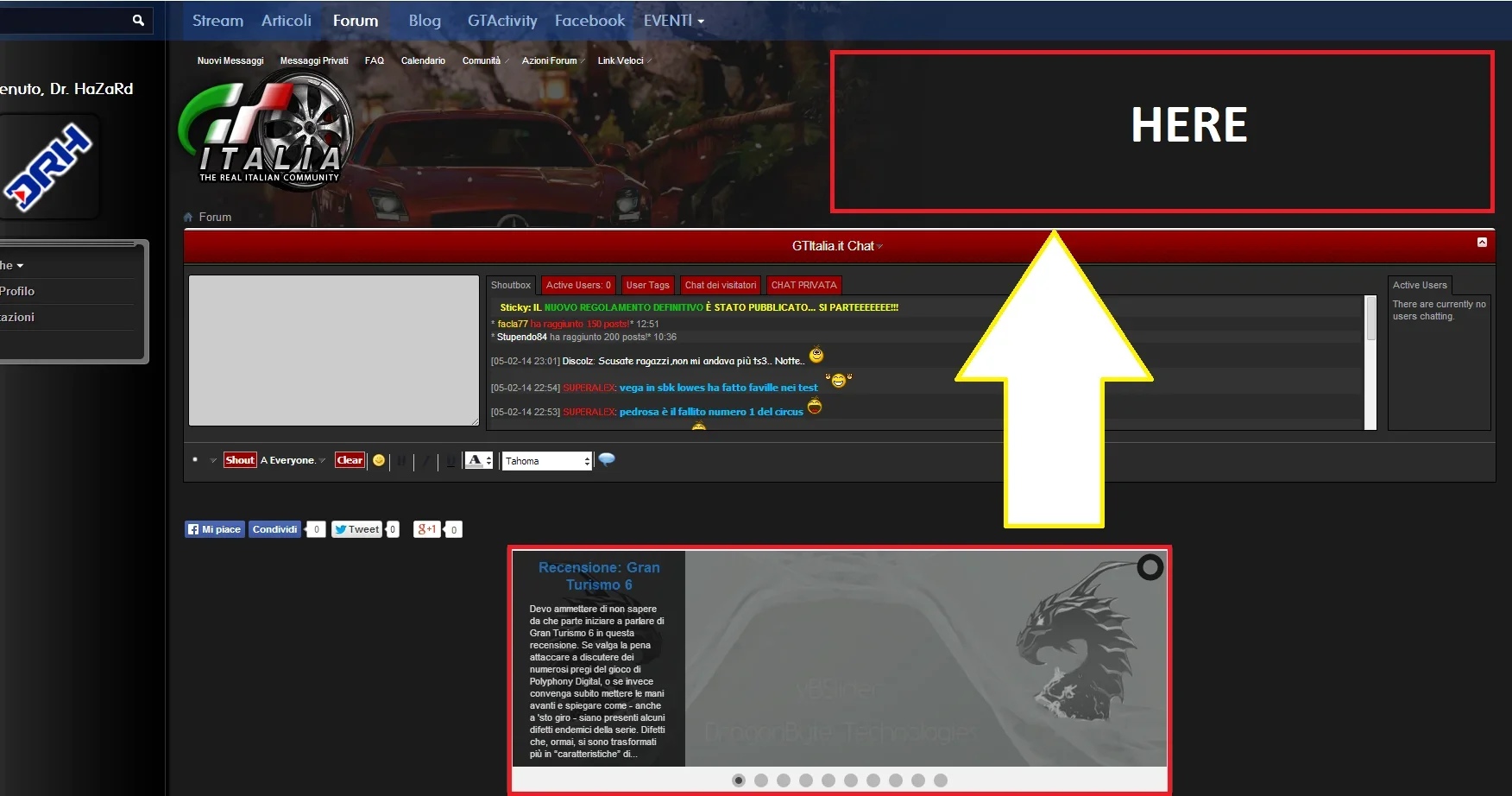Screen dimensions: 1512x796
Task: Click username Stupendo84 in shoutbox
Action: 522,337
